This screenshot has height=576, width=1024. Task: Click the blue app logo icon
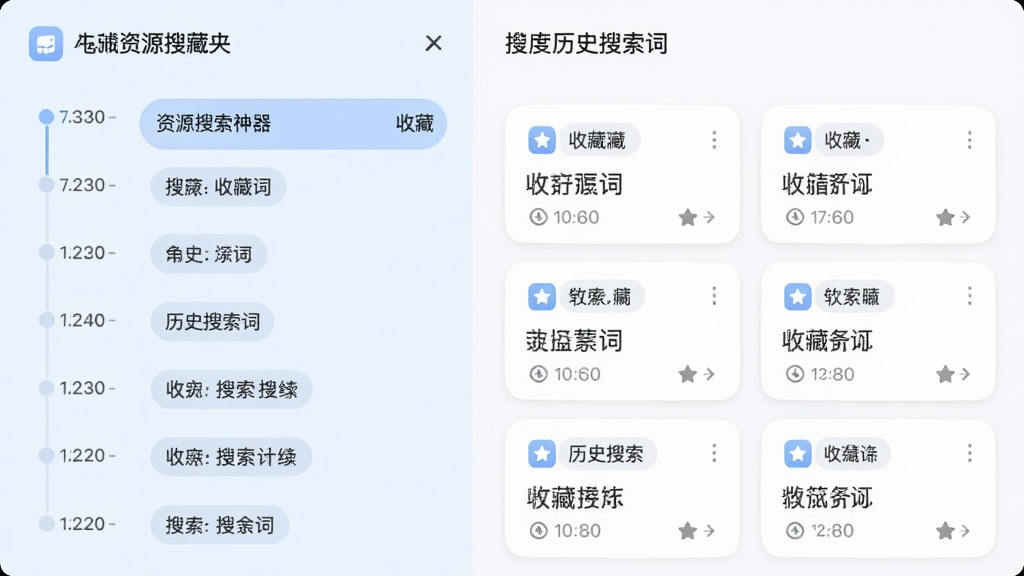point(46,44)
